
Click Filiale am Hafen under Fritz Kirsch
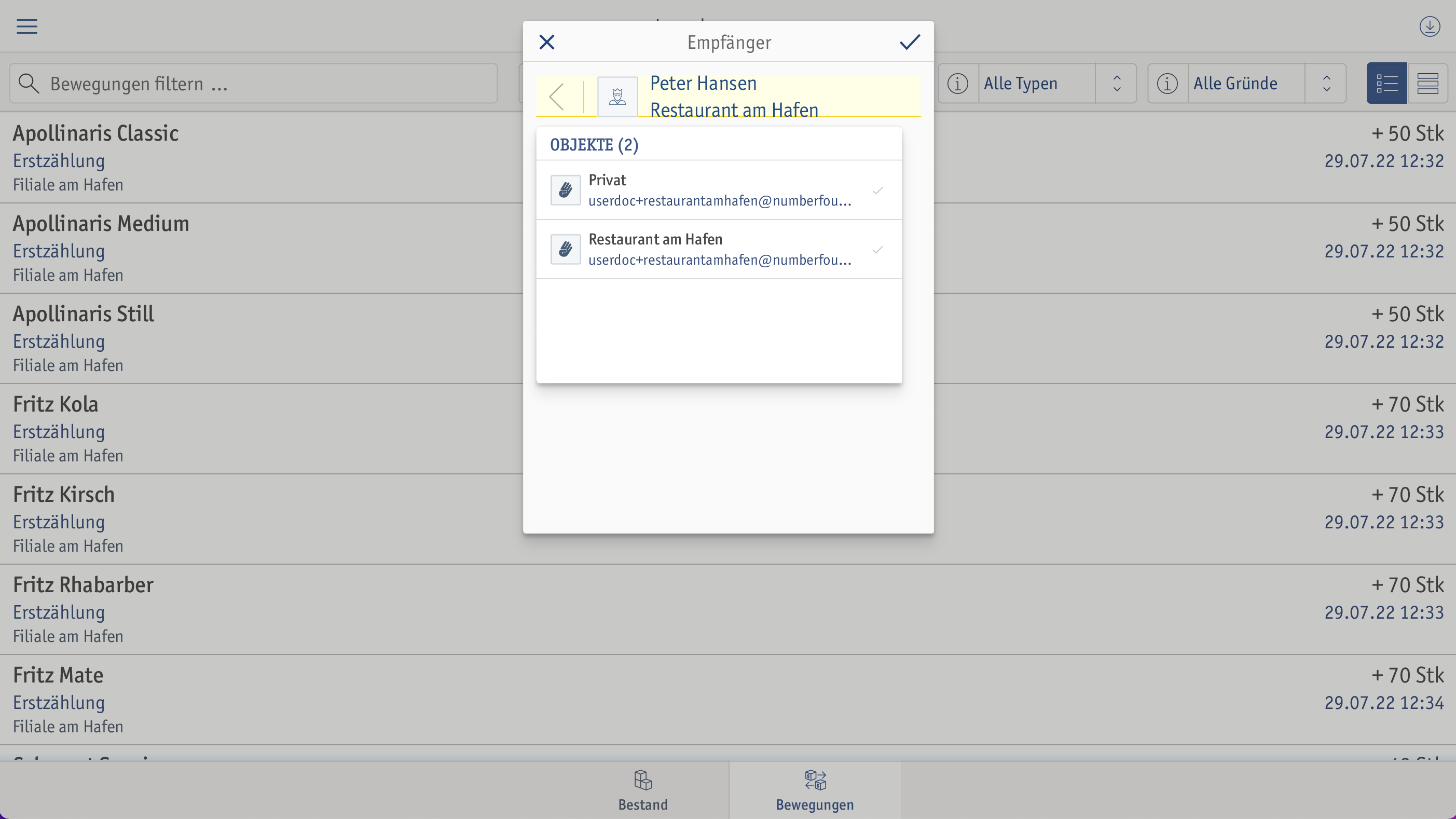[x=68, y=546]
